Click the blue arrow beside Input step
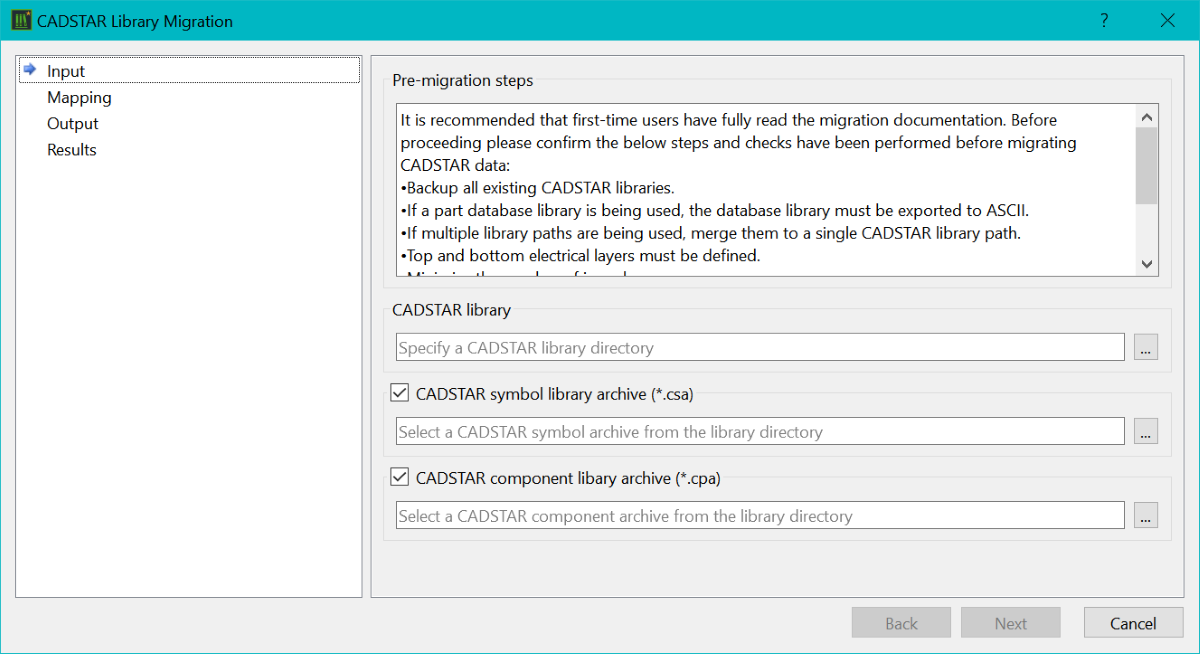 tap(30, 70)
